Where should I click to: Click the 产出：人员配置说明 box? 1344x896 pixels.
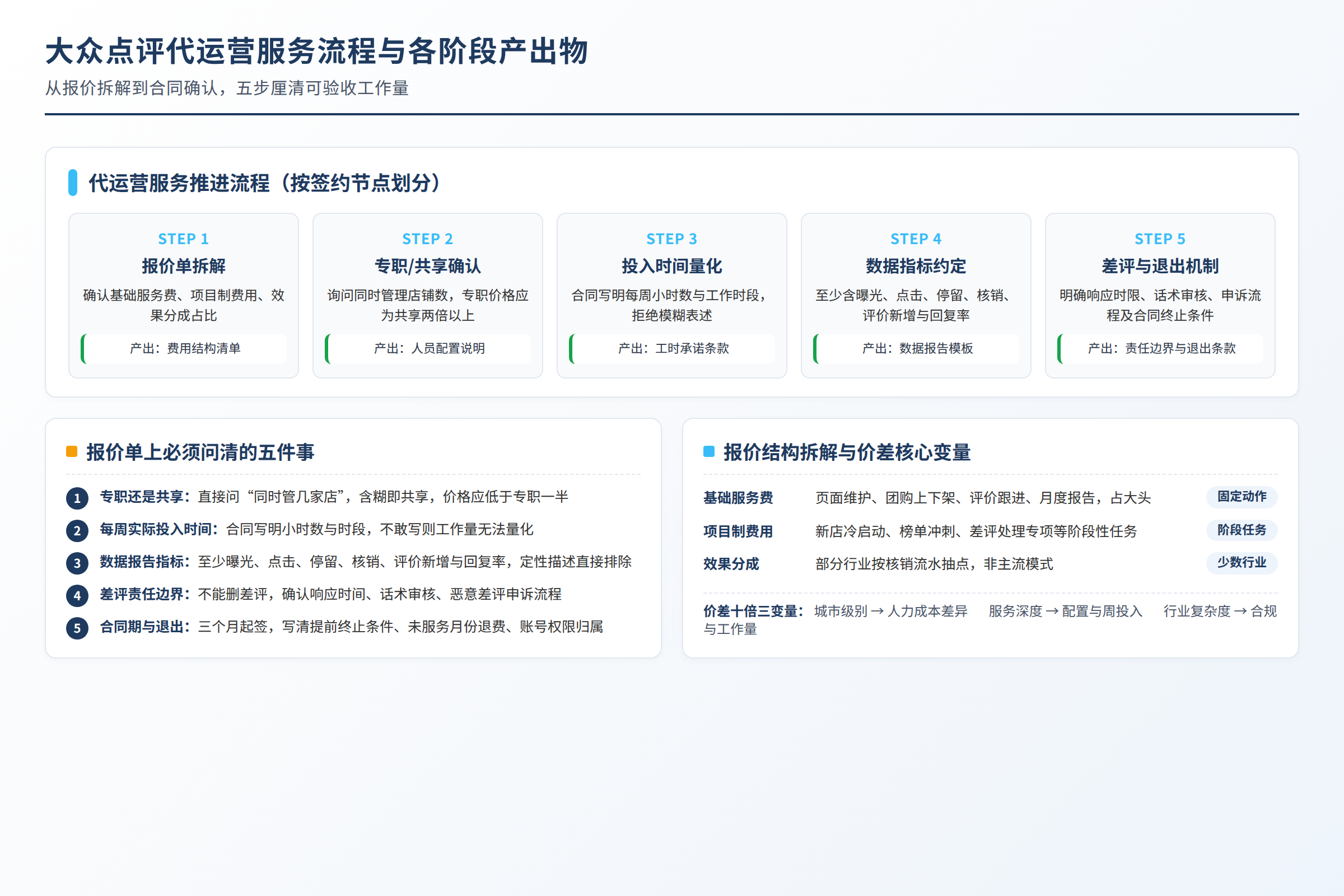428,348
